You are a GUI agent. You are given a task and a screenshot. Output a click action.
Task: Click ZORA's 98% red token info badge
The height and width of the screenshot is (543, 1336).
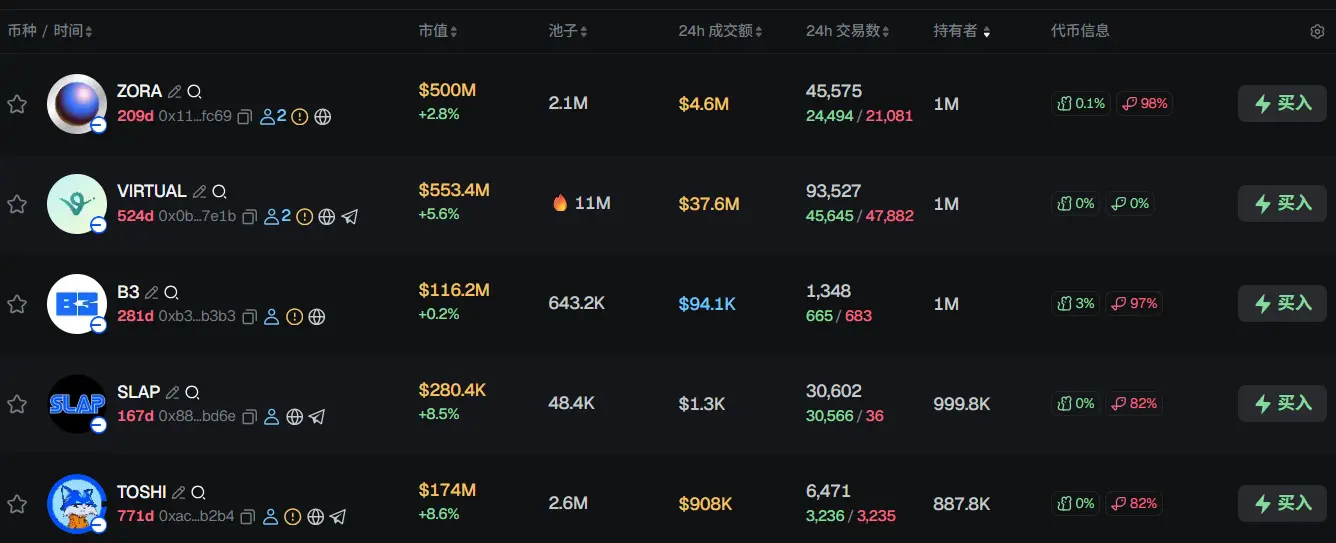tap(1144, 103)
